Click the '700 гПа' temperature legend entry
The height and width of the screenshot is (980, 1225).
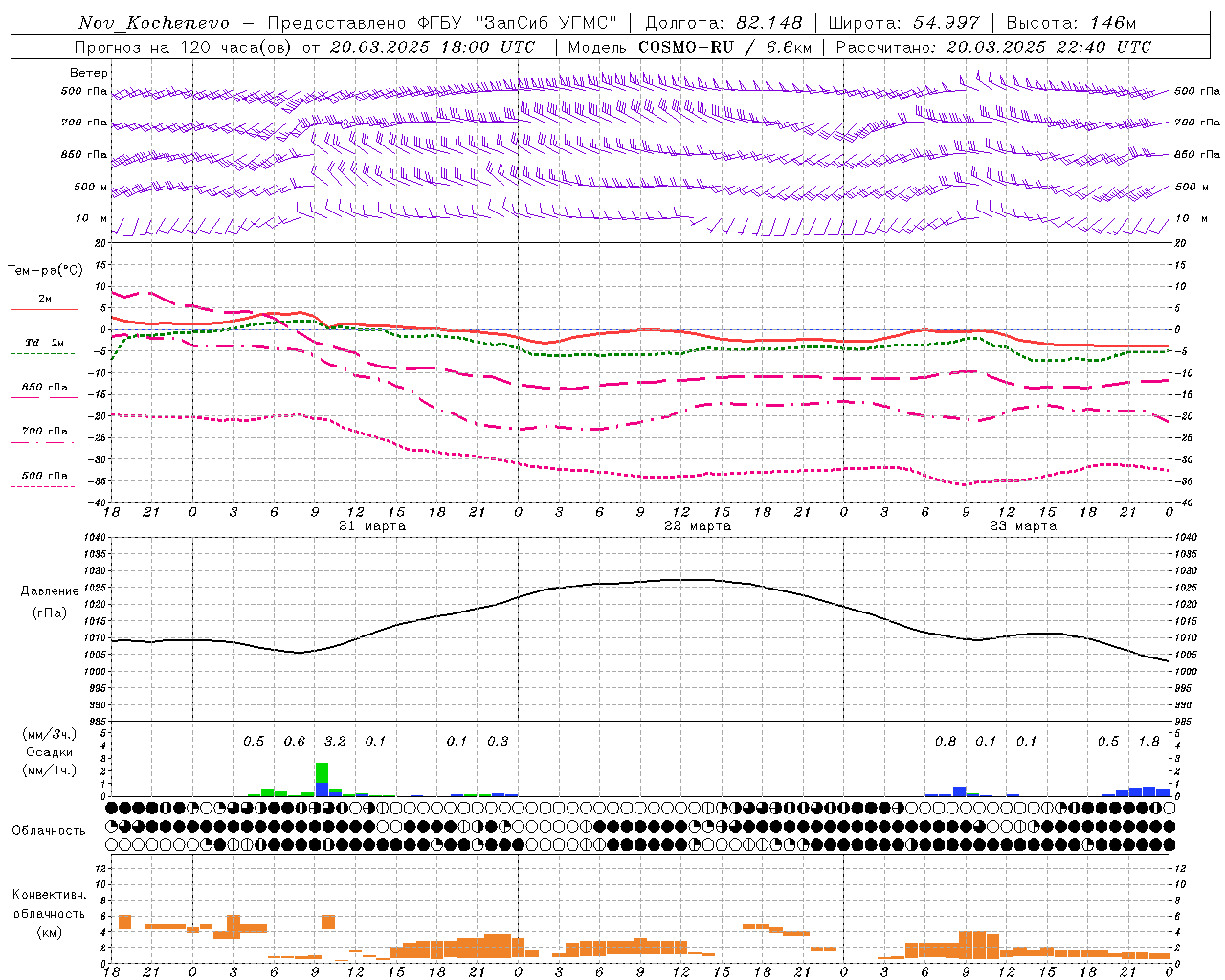coord(45,432)
